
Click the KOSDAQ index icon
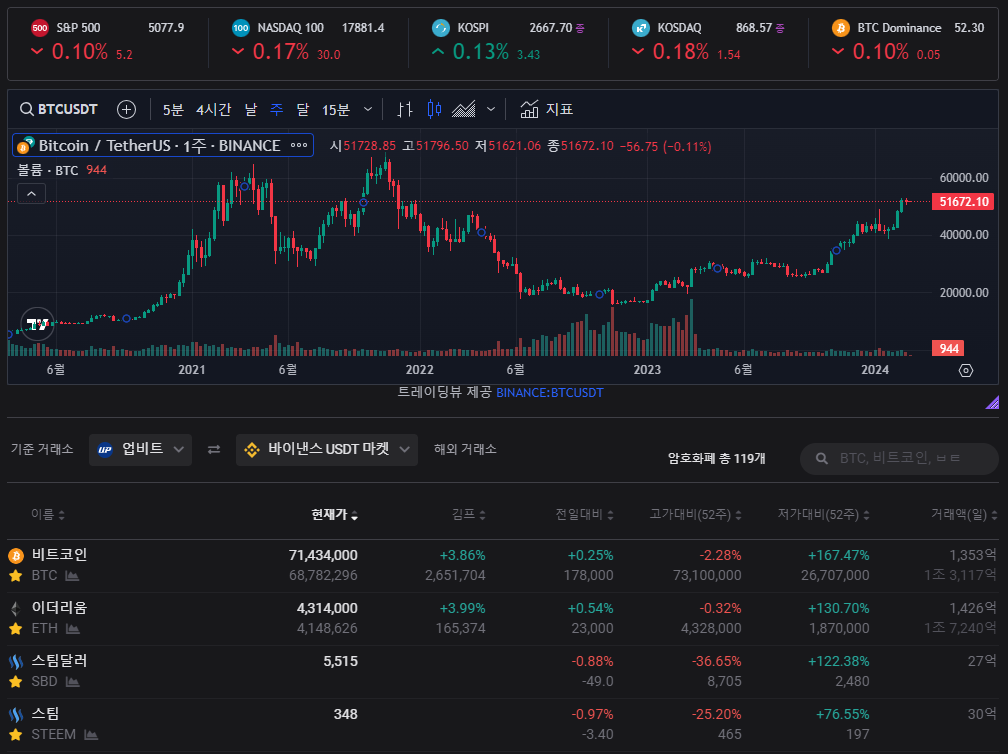click(640, 28)
